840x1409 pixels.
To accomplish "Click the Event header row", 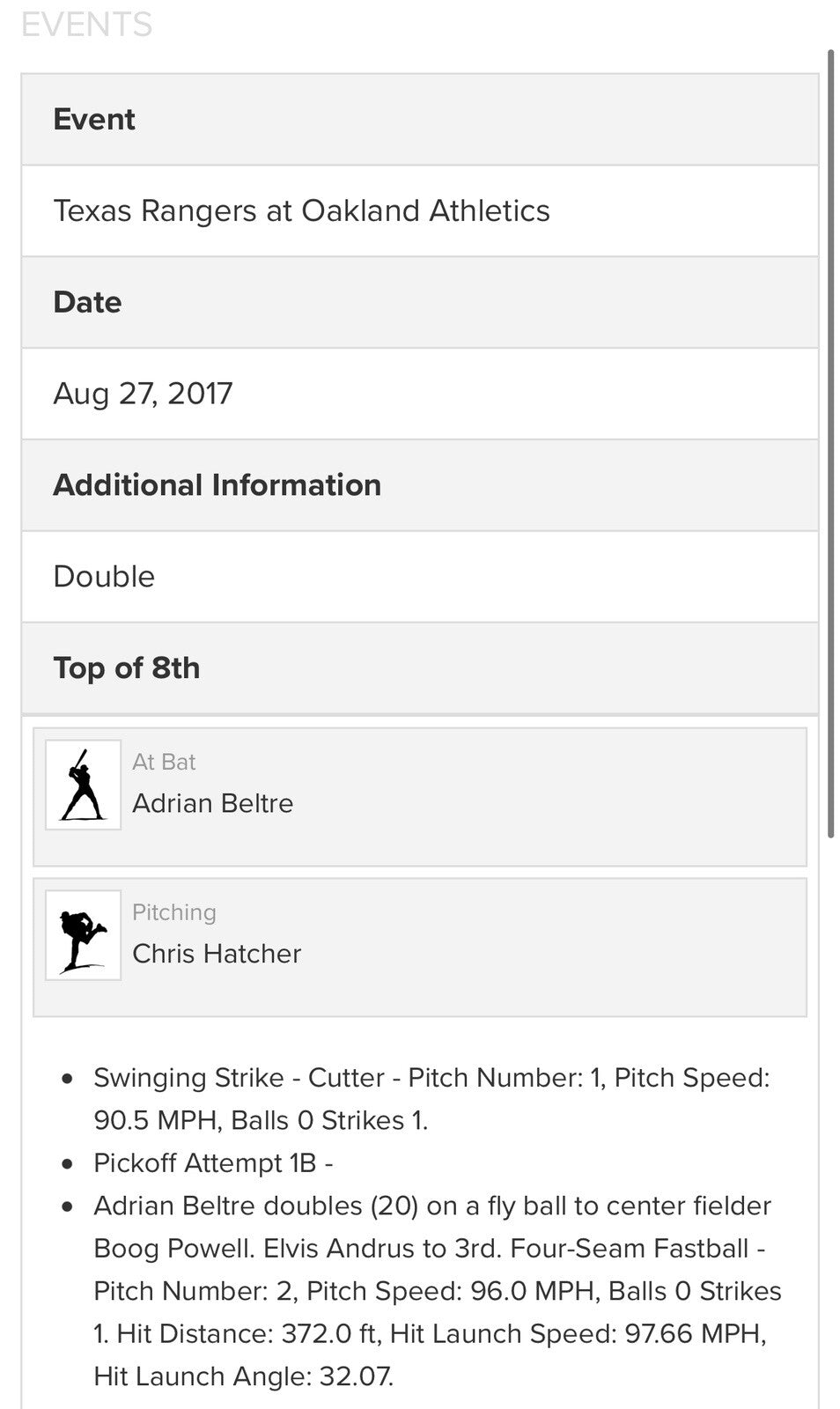I will (419, 120).
